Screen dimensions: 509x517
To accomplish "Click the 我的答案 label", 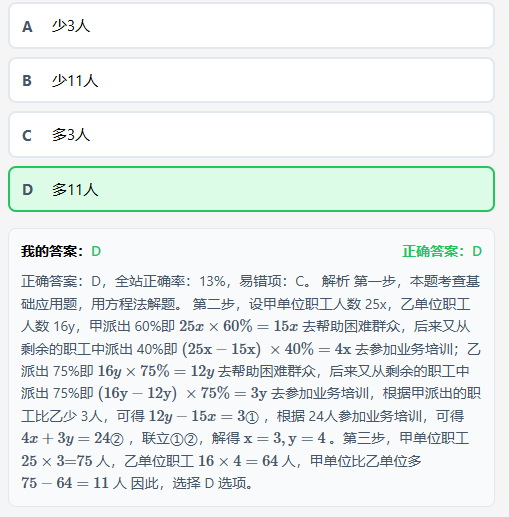I will (x=52, y=251).
